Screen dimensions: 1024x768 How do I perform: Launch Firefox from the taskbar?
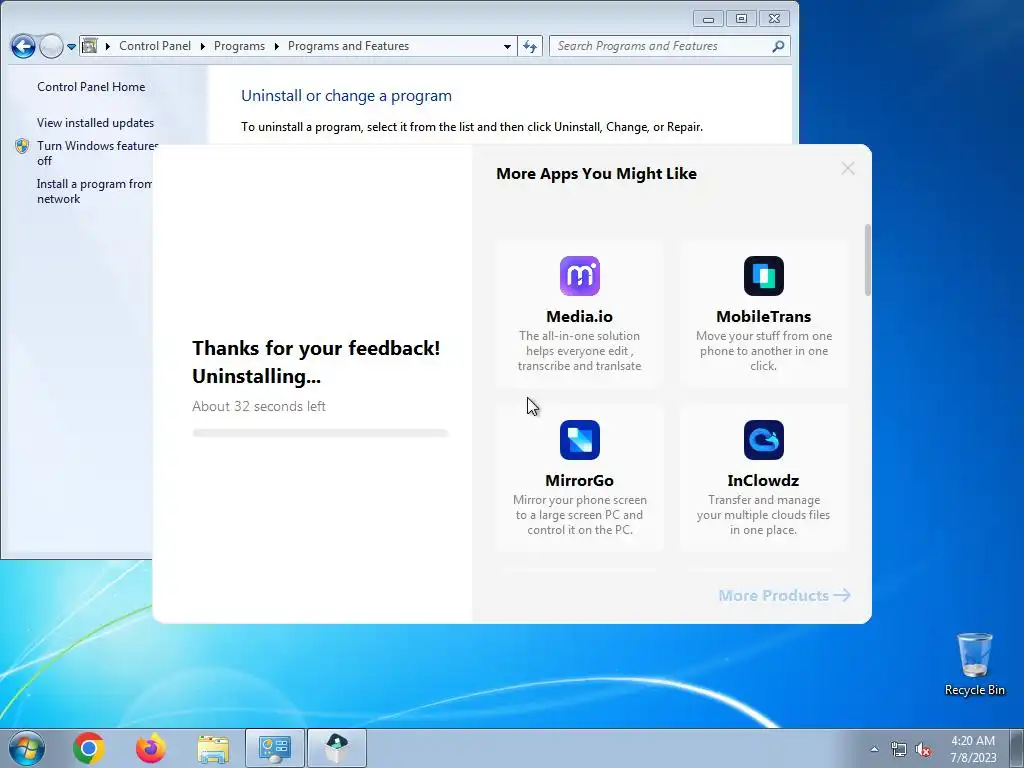151,748
